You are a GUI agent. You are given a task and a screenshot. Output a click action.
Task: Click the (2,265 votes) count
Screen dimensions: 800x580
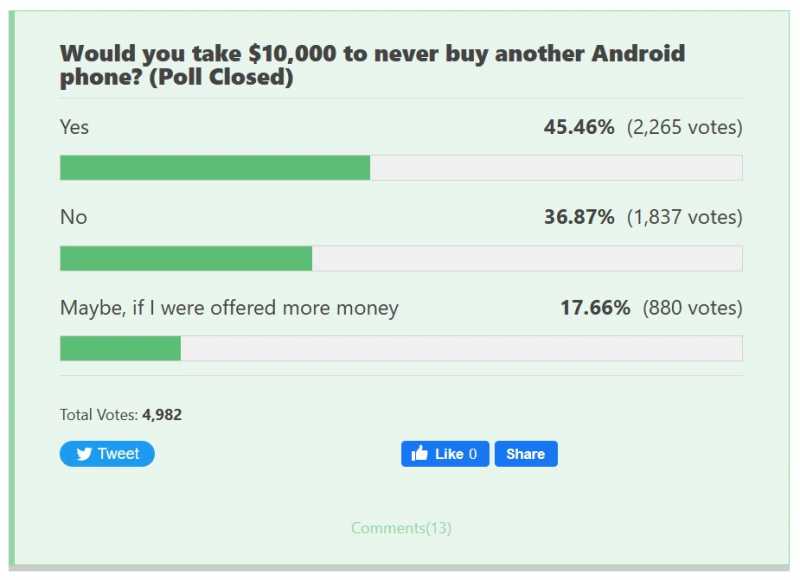tap(685, 127)
